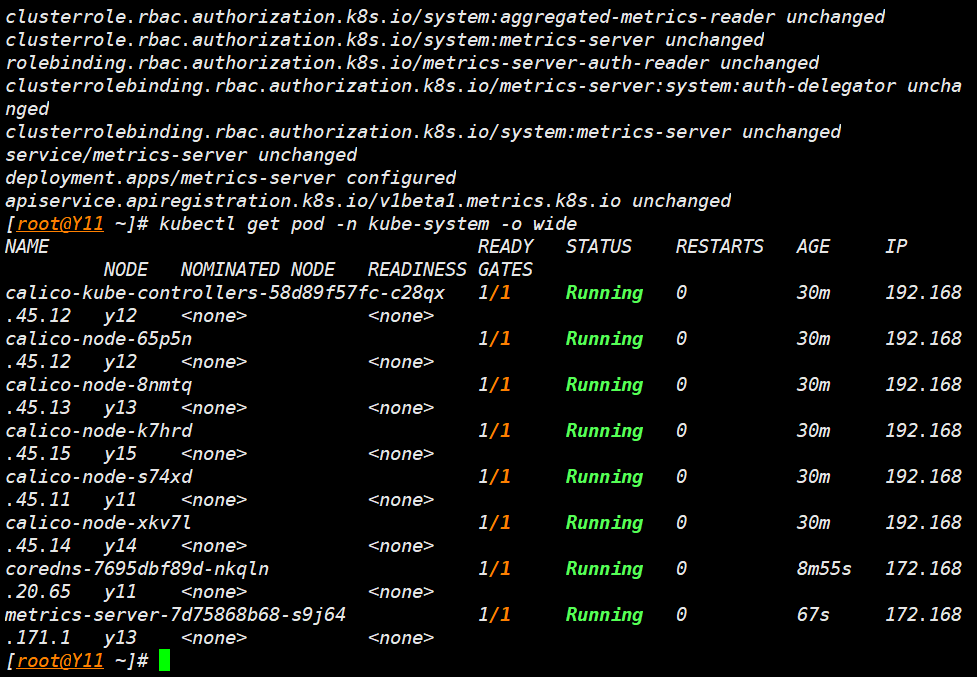Click the Running status of the coredns pod
This screenshot has height=677, width=977.
604,569
